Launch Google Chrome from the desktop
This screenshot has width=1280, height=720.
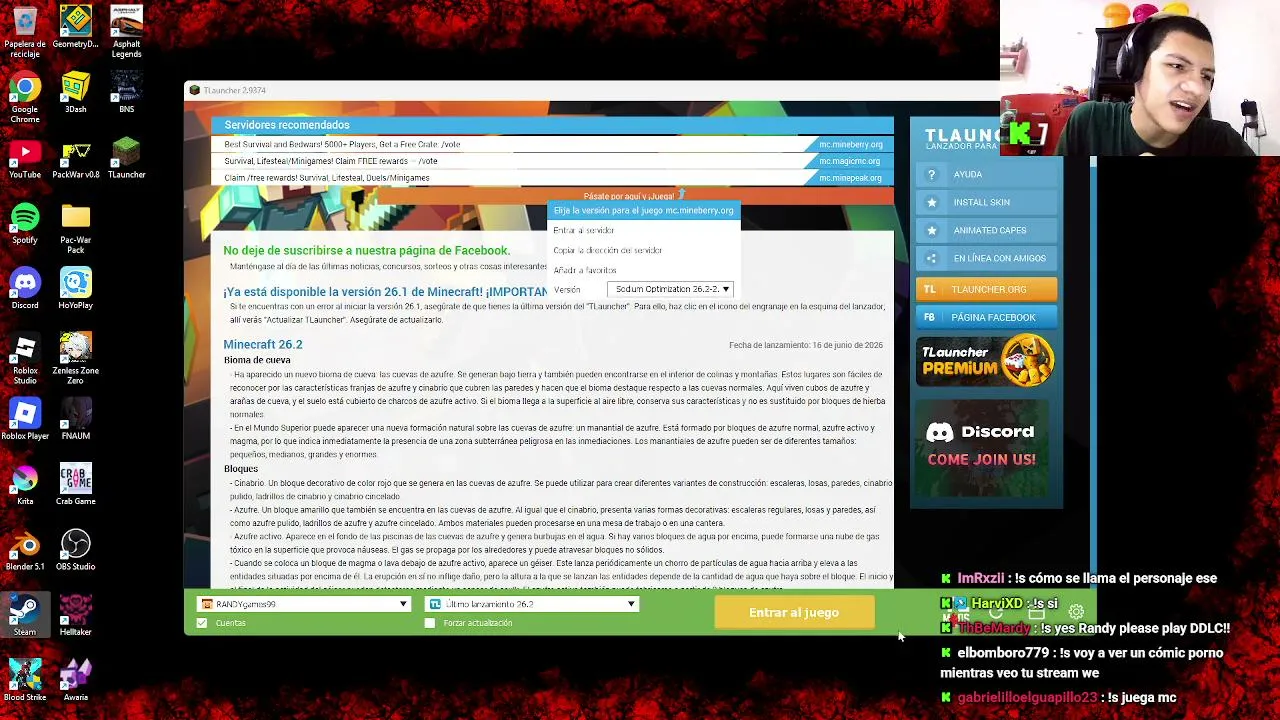point(25,97)
